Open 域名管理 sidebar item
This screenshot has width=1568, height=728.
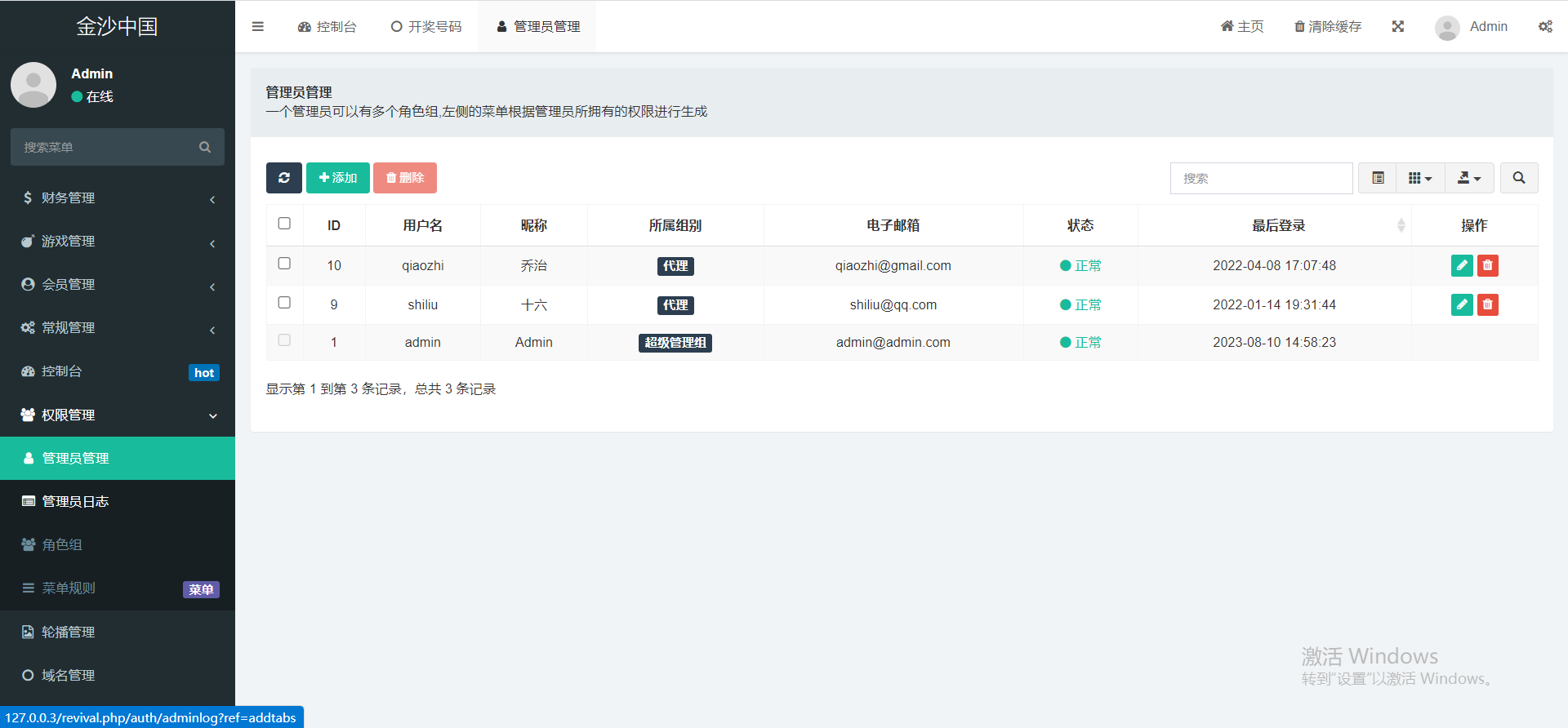(118, 675)
